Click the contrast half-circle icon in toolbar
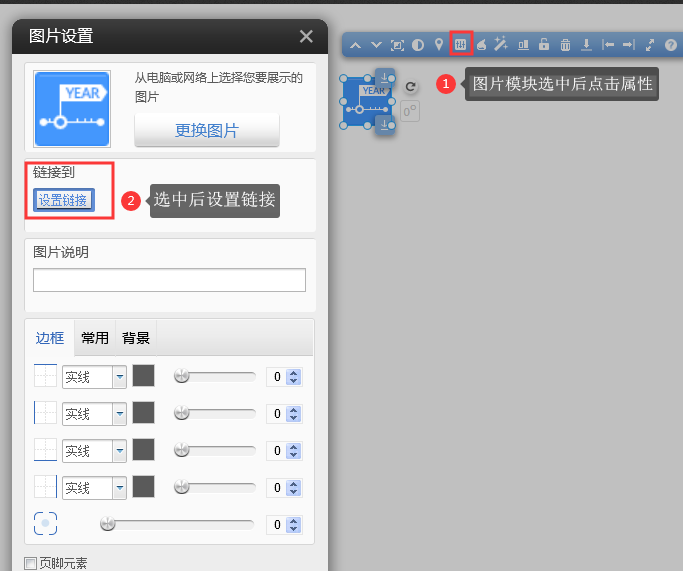This screenshot has width=683, height=571. click(x=417, y=44)
